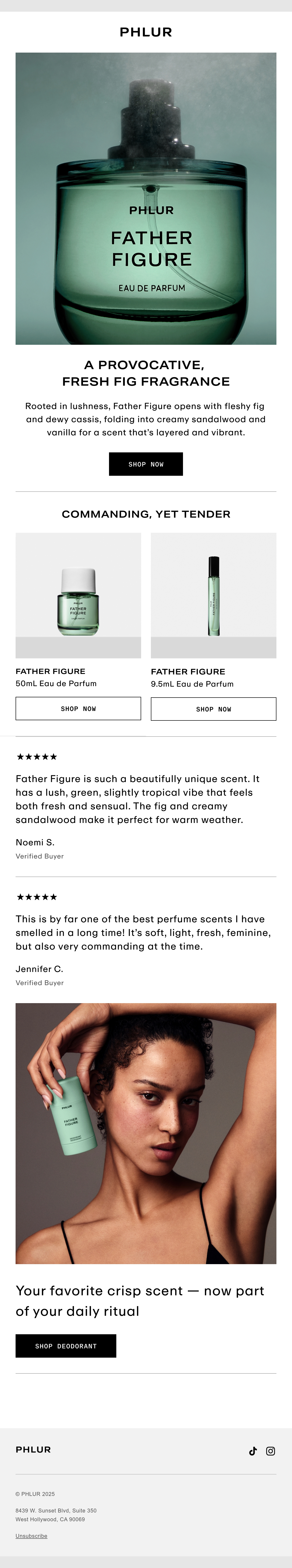Click the PHLUR footer logo
Image resolution: width=292 pixels, height=1568 pixels.
(34, 1449)
